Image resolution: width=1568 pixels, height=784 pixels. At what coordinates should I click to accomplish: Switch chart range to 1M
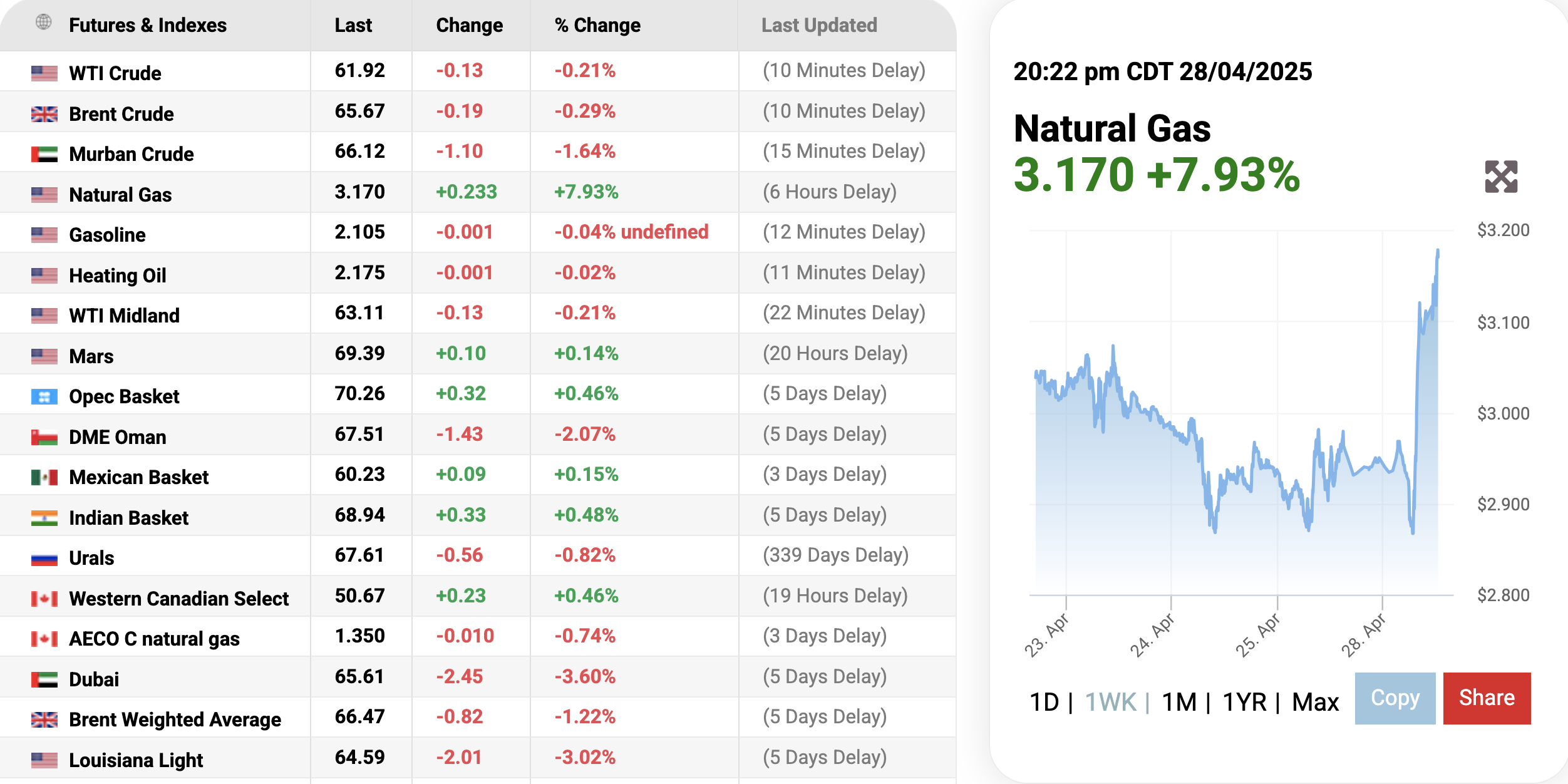[1179, 702]
